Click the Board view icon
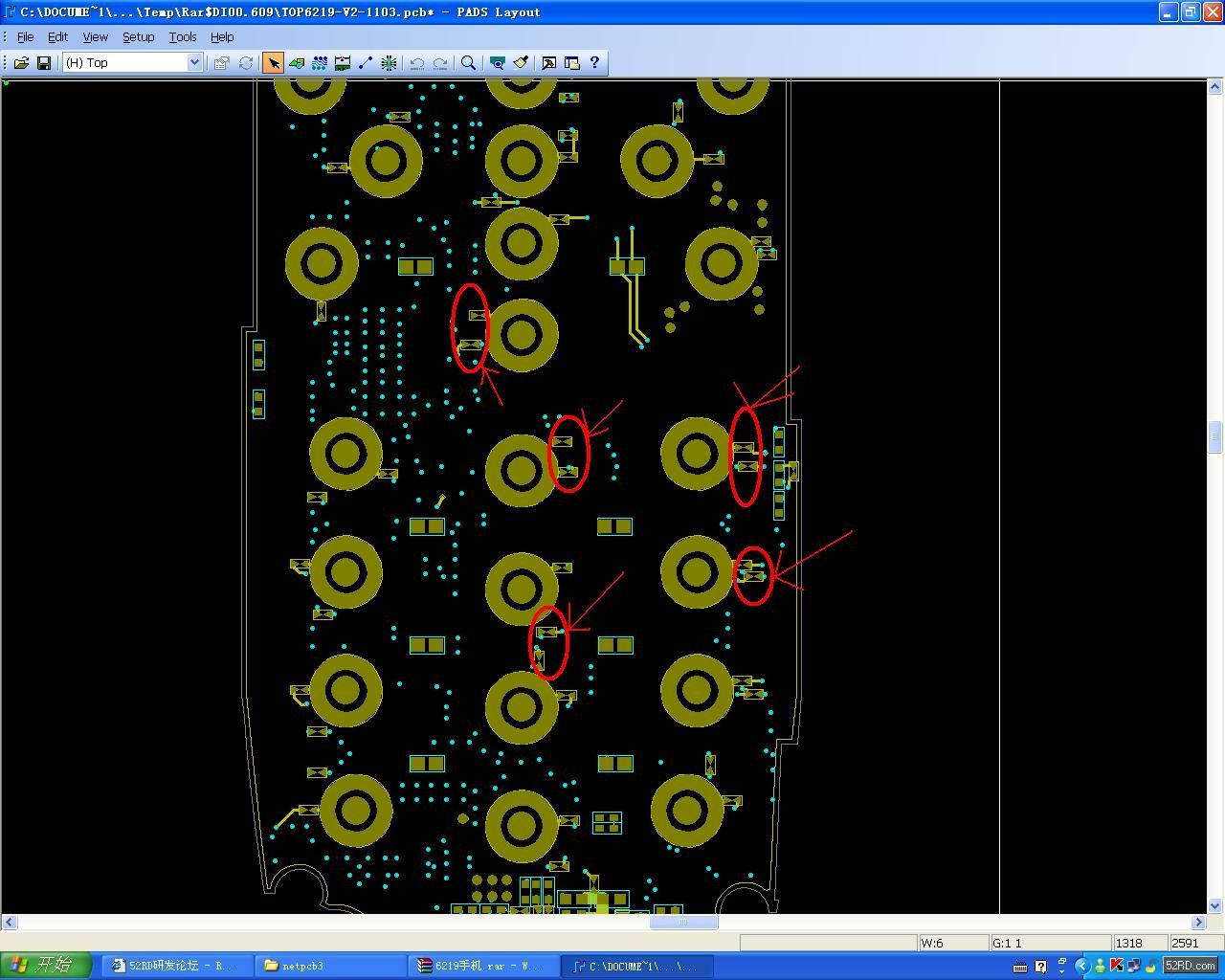 (x=498, y=63)
